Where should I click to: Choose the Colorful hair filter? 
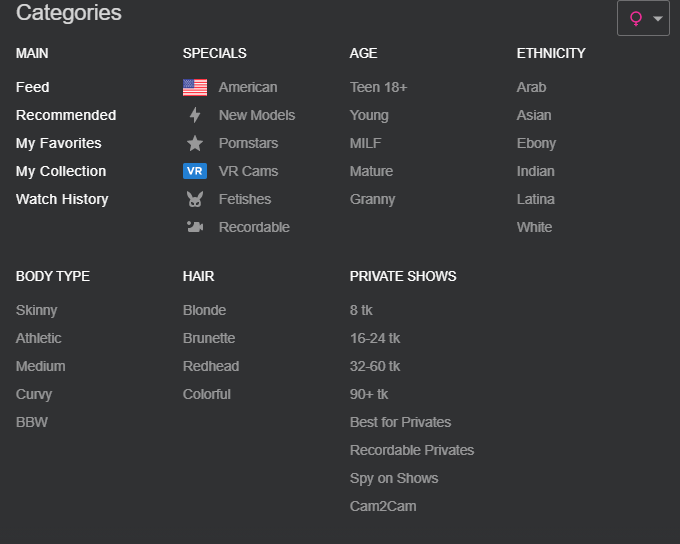[207, 394]
